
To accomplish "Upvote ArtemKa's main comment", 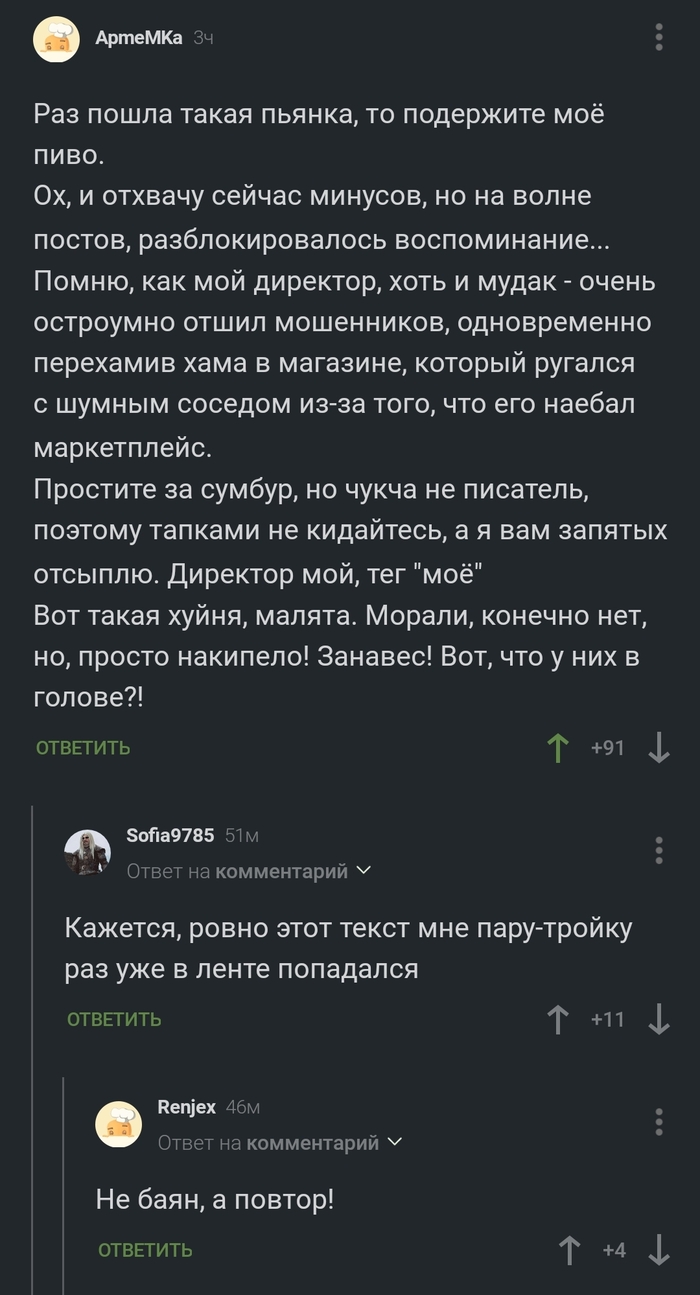I will [x=556, y=747].
